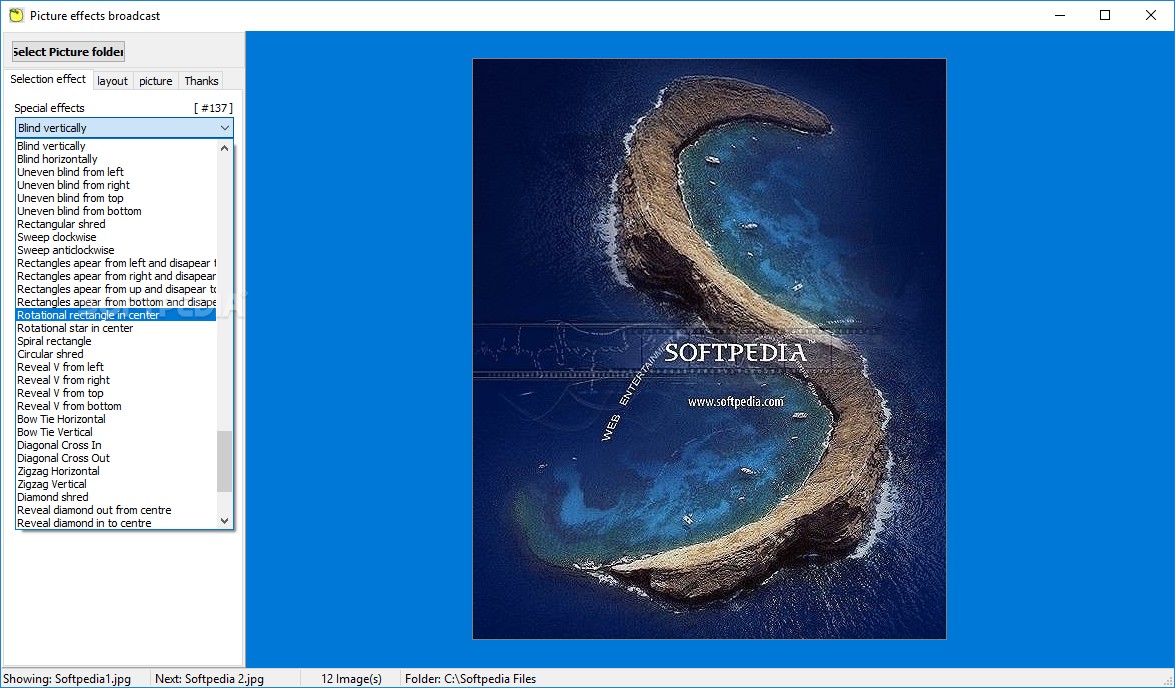
Task: Select Rectangles apear from left effect
Action: point(116,263)
